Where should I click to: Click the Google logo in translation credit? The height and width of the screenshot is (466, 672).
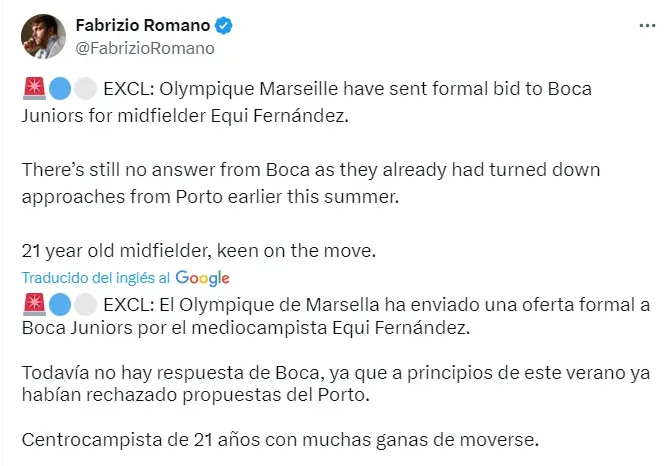(x=202, y=277)
